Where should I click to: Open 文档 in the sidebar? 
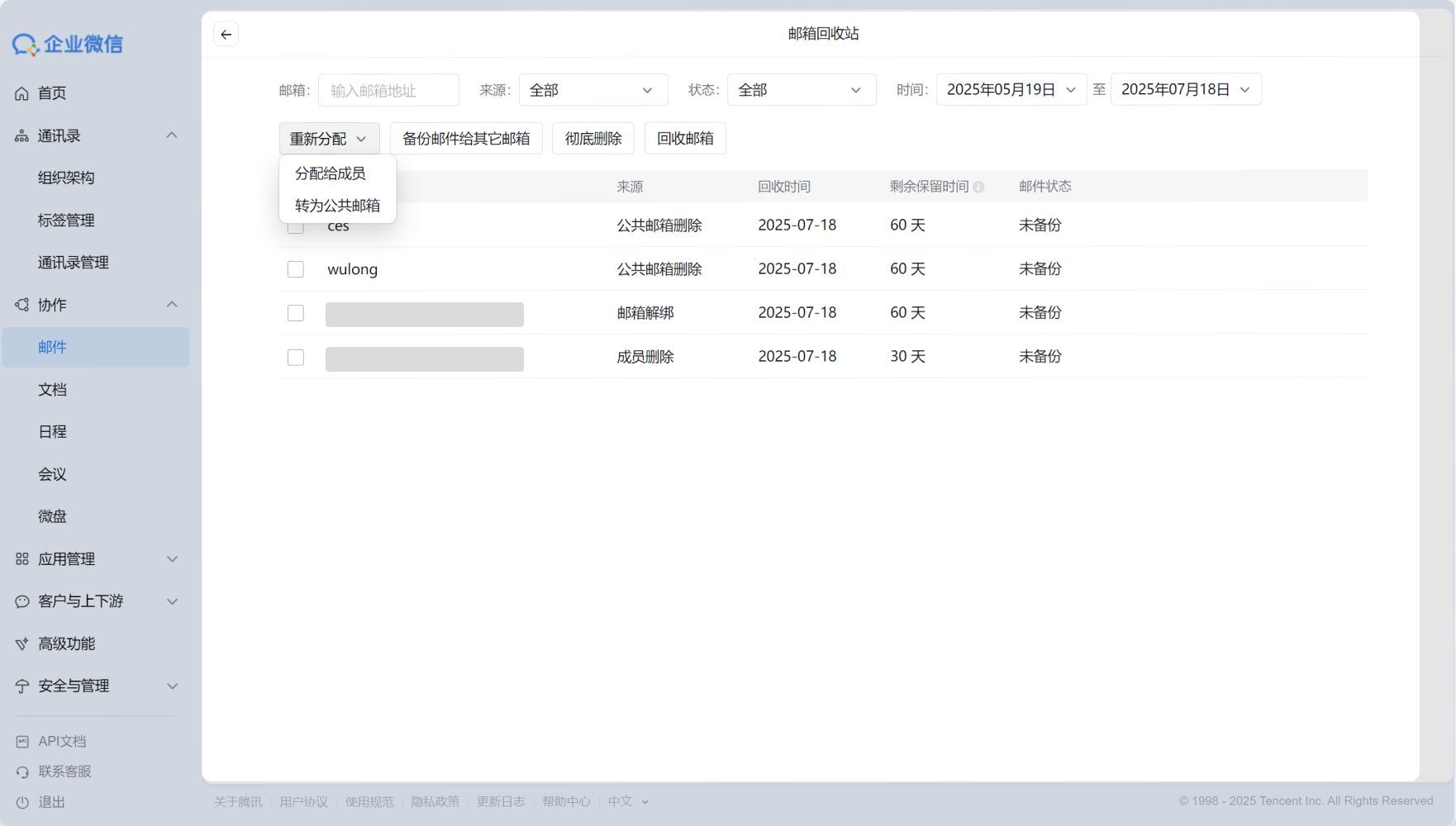coord(52,390)
